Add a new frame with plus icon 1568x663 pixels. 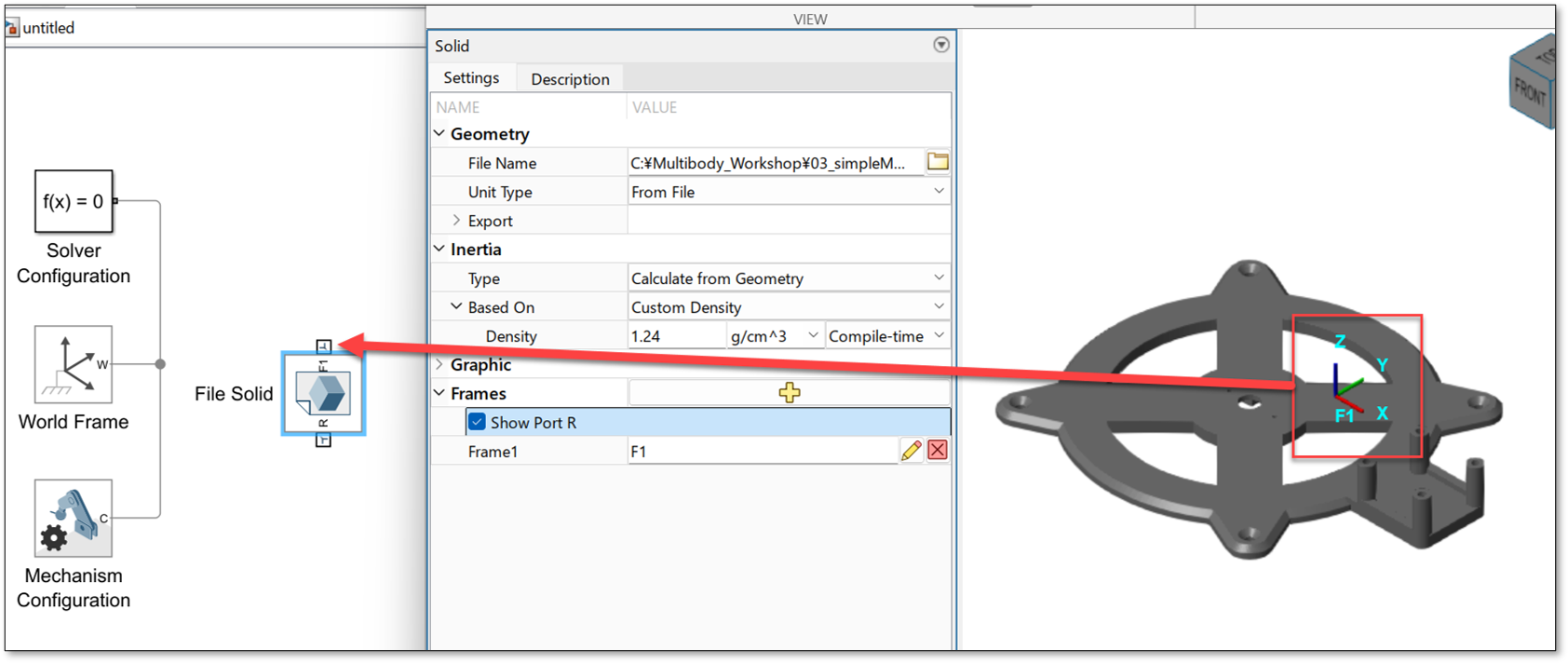point(790,393)
